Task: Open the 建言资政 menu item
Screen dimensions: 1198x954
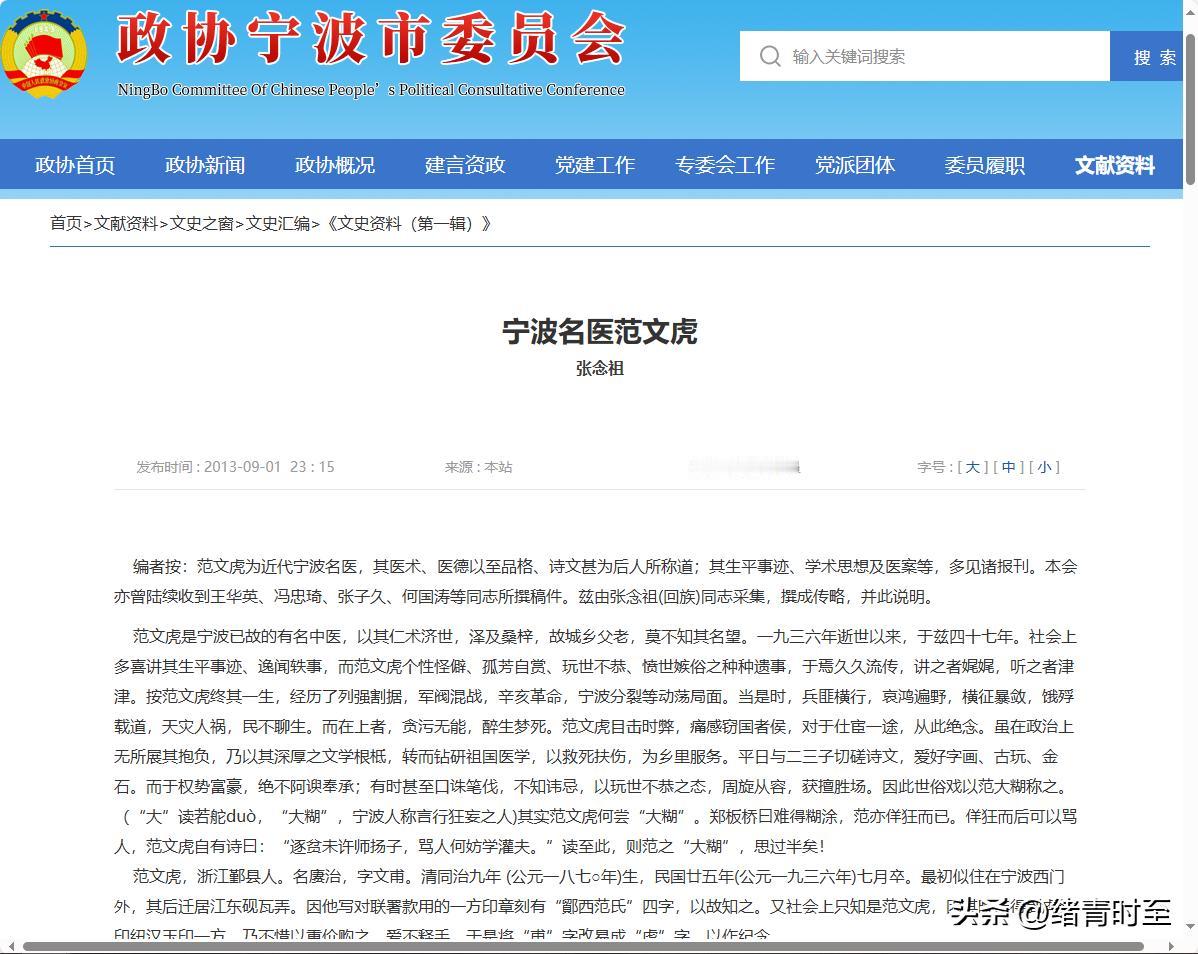Action: [x=465, y=165]
